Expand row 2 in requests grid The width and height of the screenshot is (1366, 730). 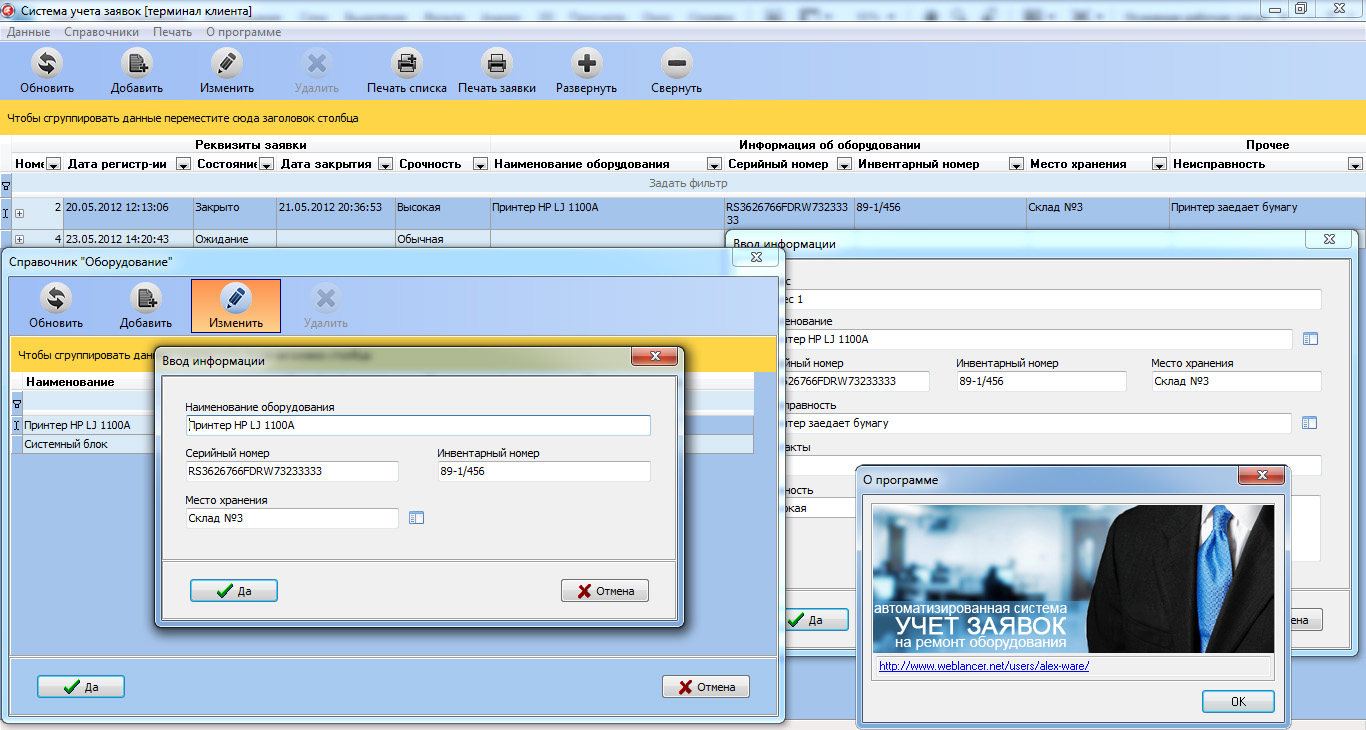19,213
